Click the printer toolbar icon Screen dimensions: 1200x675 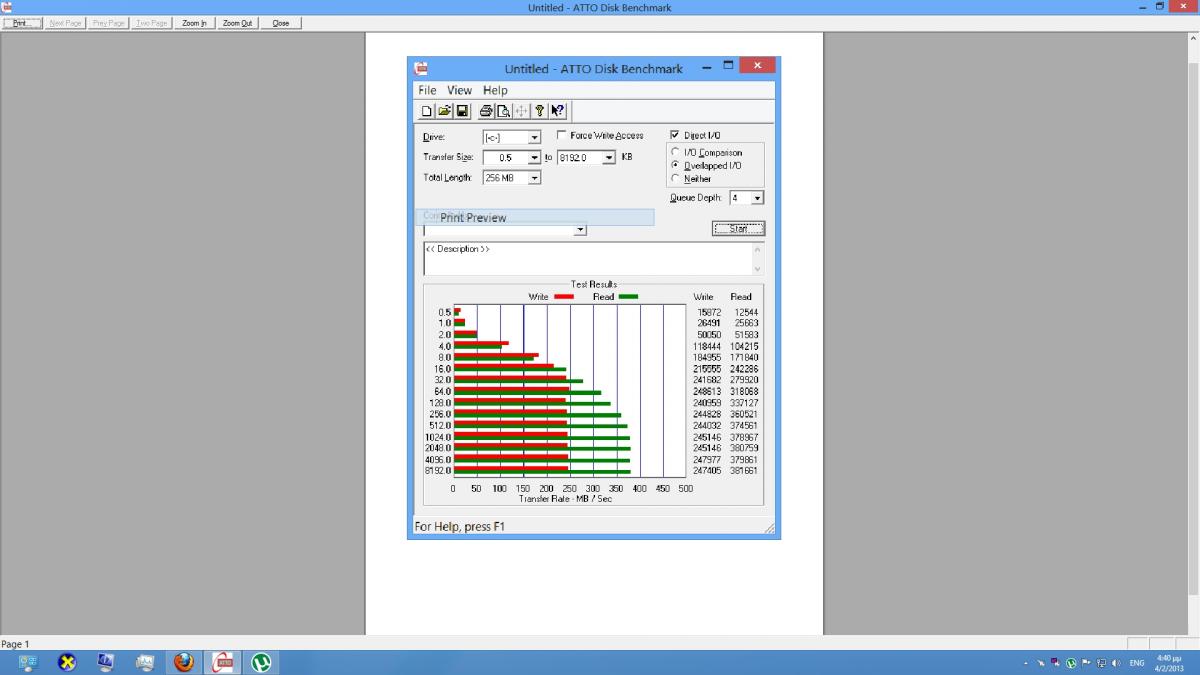[x=486, y=111]
